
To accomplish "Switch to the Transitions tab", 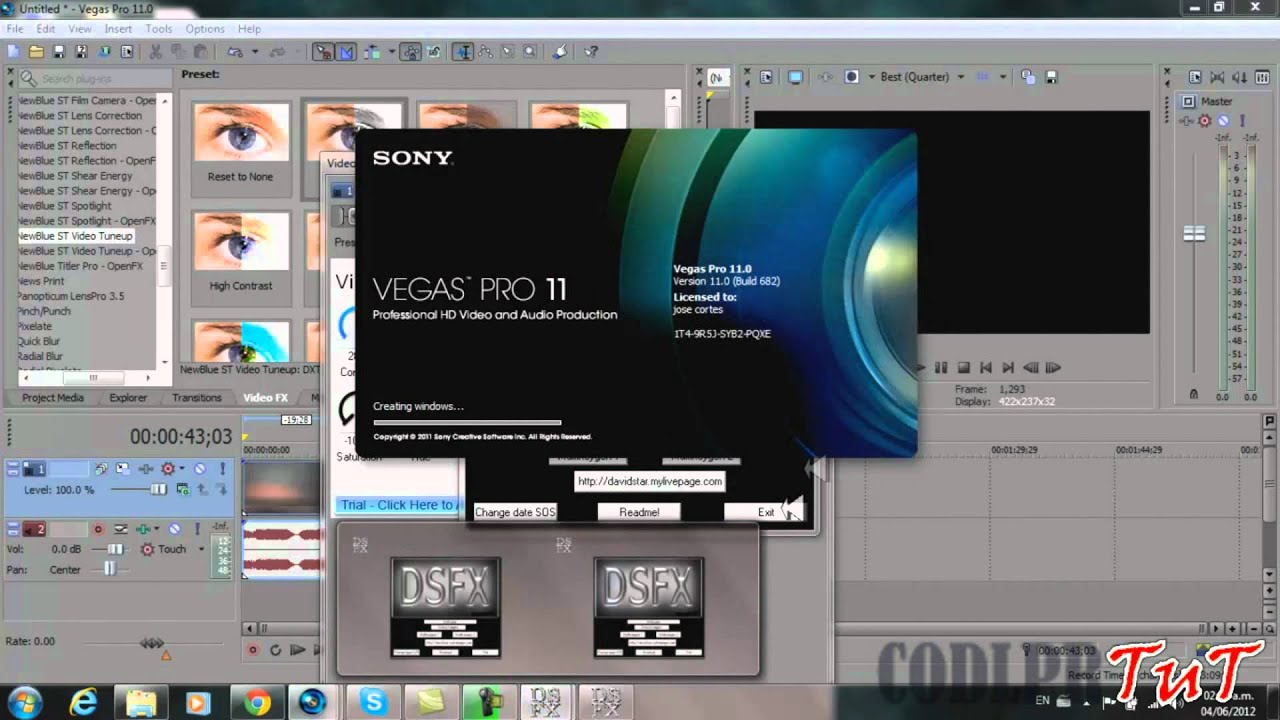I will 196,397.
